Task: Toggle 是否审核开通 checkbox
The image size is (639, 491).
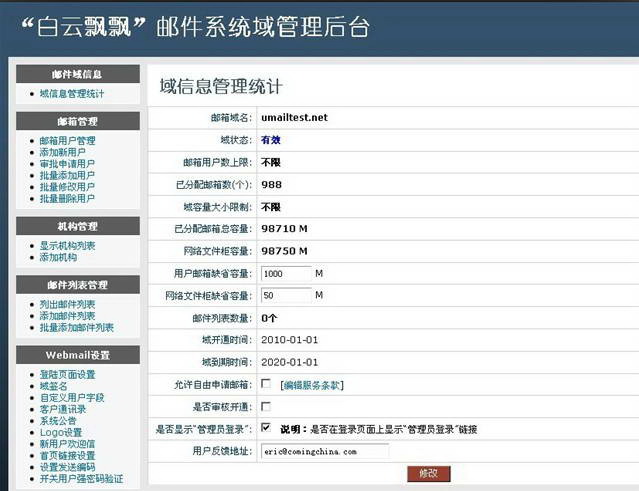Action: pyautogui.click(x=266, y=406)
